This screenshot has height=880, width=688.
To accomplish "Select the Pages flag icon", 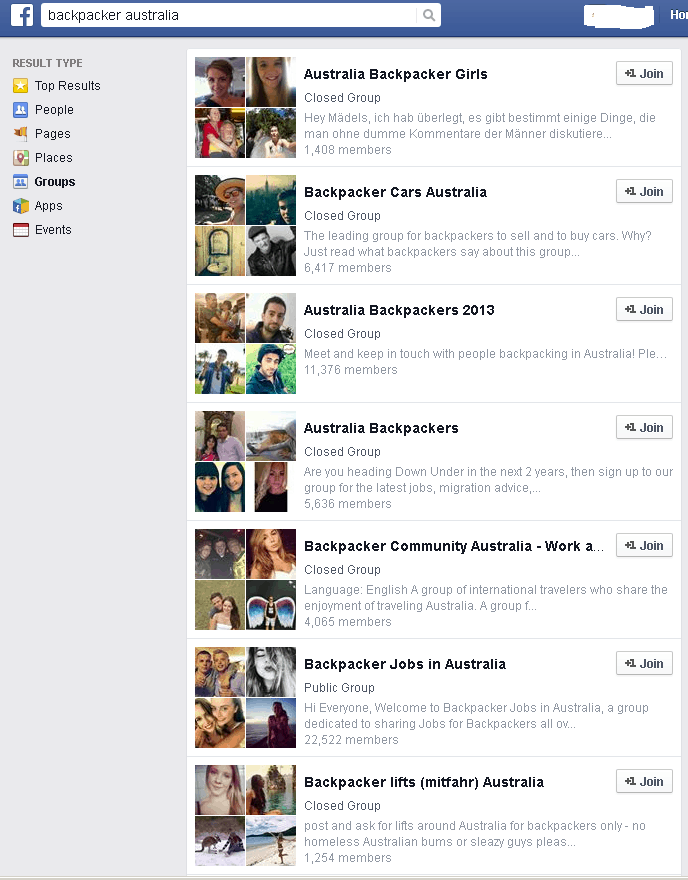I will point(21,134).
